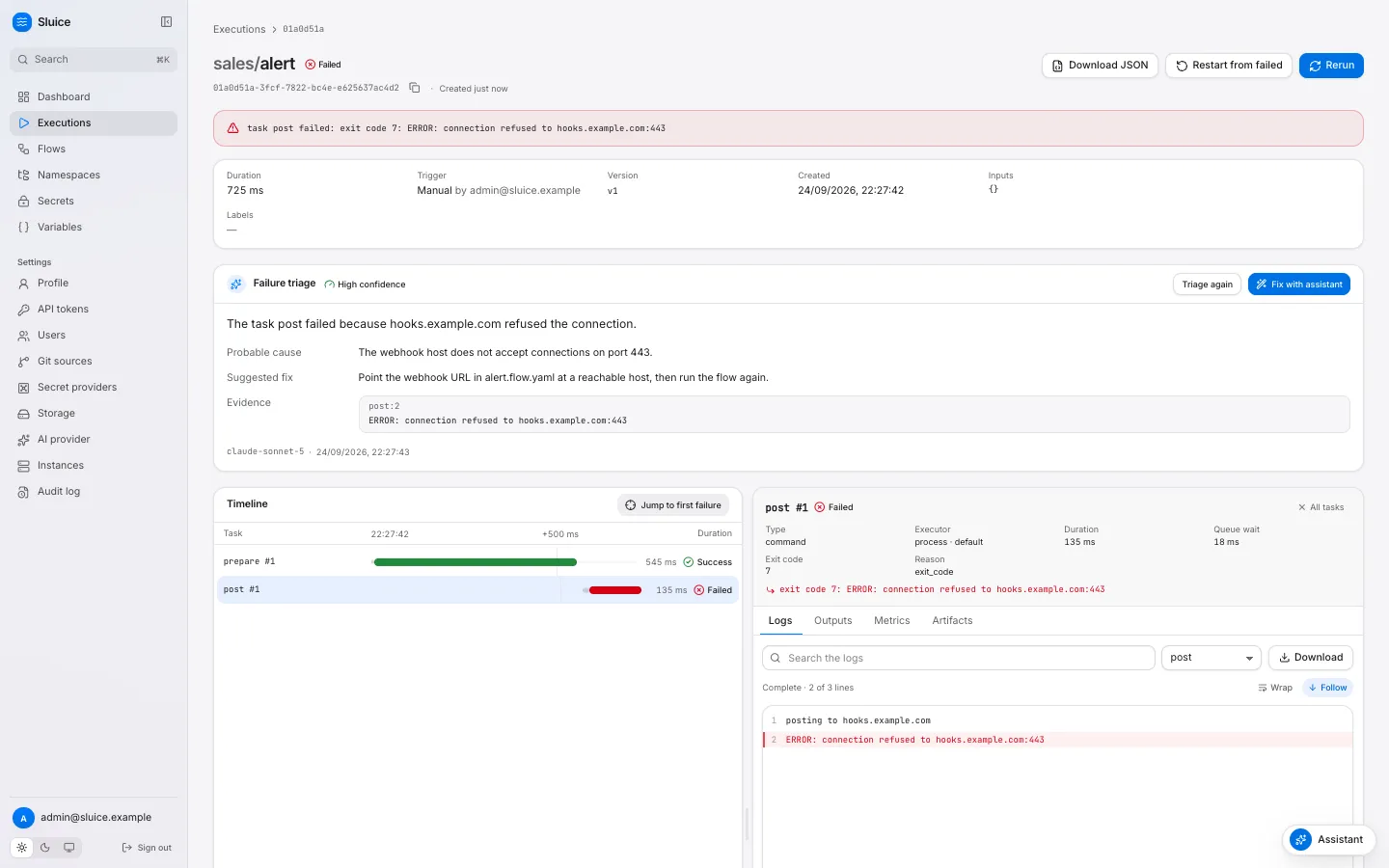
Task: Click Fix with assistant button
Action: click(1298, 284)
